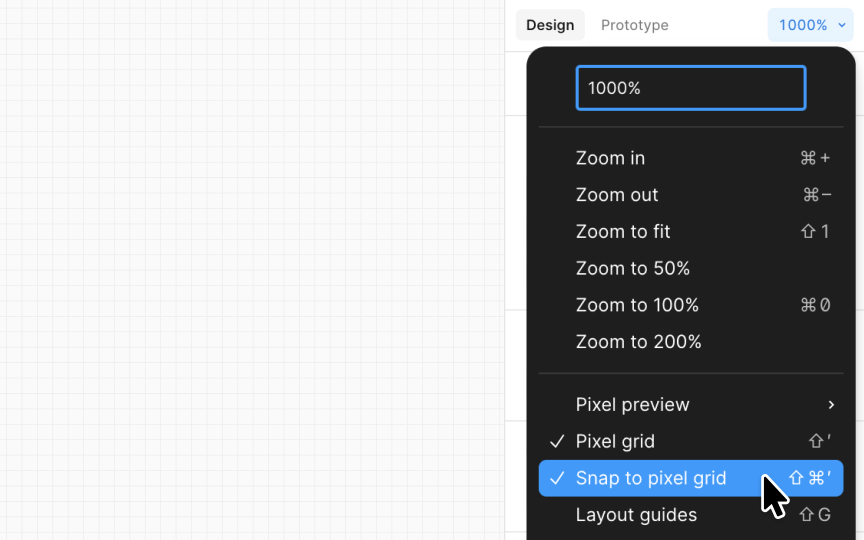864x540 pixels.
Task: Choose Zoom in from the menu
Action: 691,158
